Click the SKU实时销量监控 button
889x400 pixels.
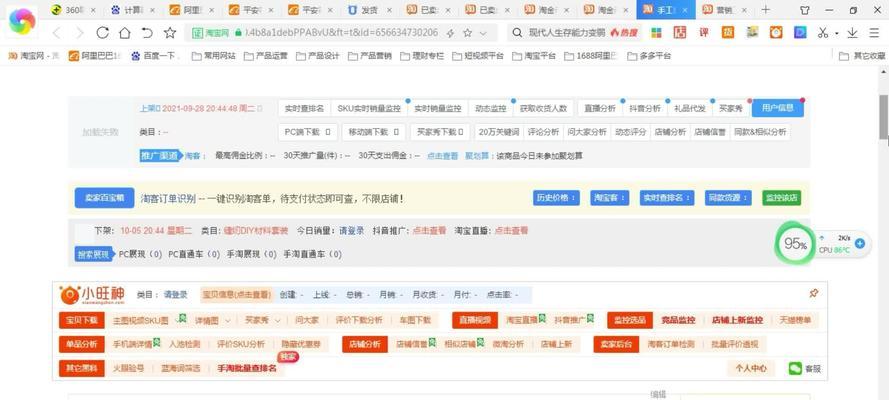[369, 108]
